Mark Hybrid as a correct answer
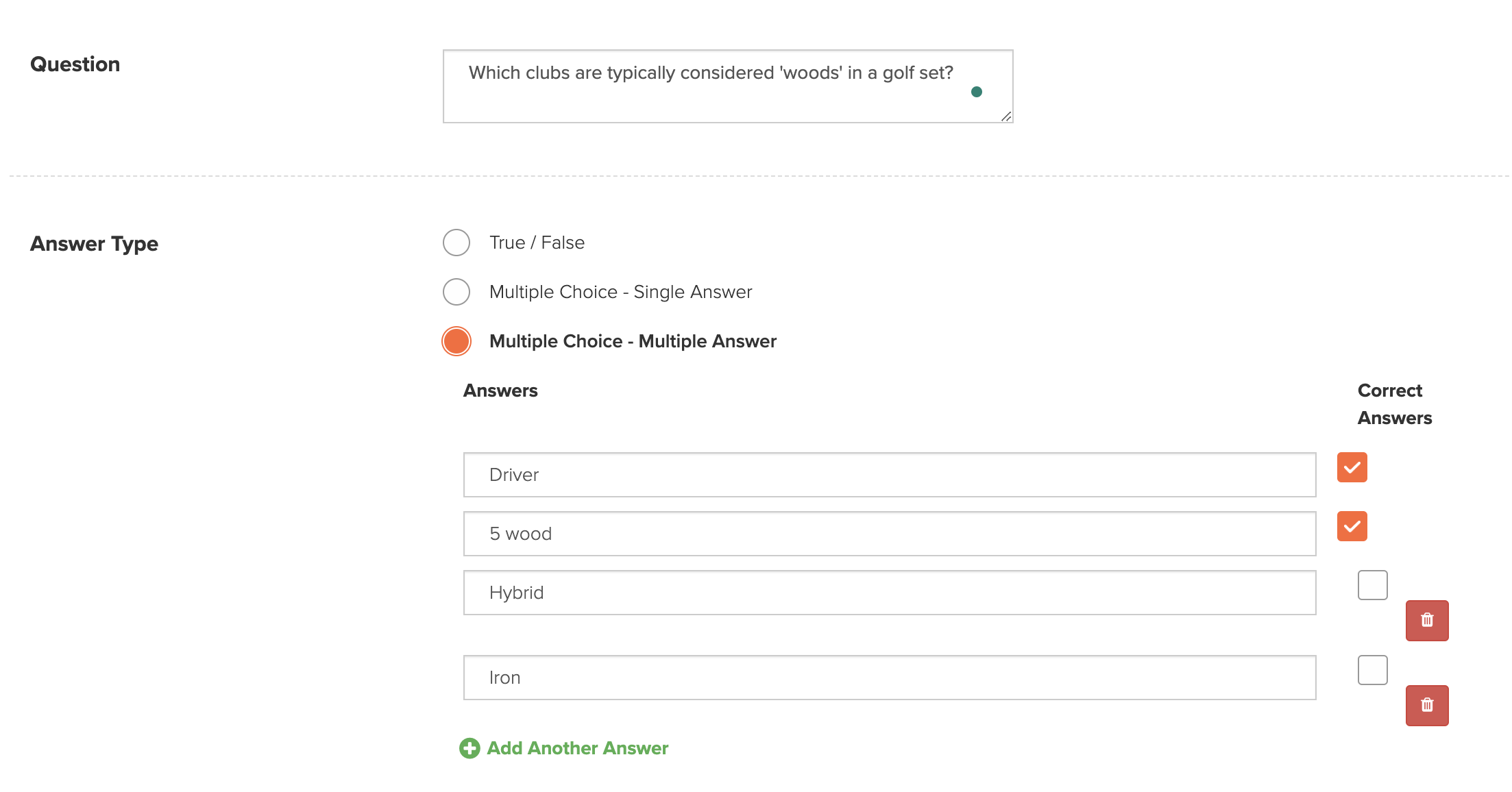 pyautogui.click(x=1373, y=585)
